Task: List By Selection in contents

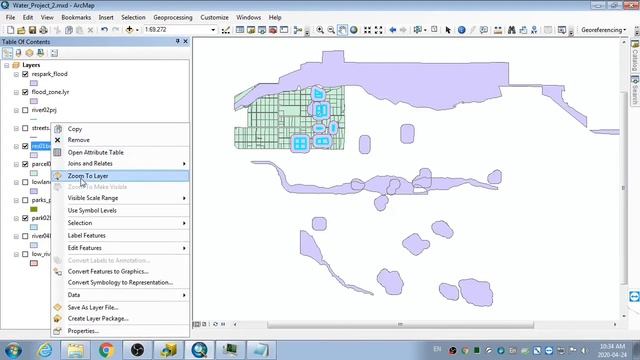Action: [40, 53]
